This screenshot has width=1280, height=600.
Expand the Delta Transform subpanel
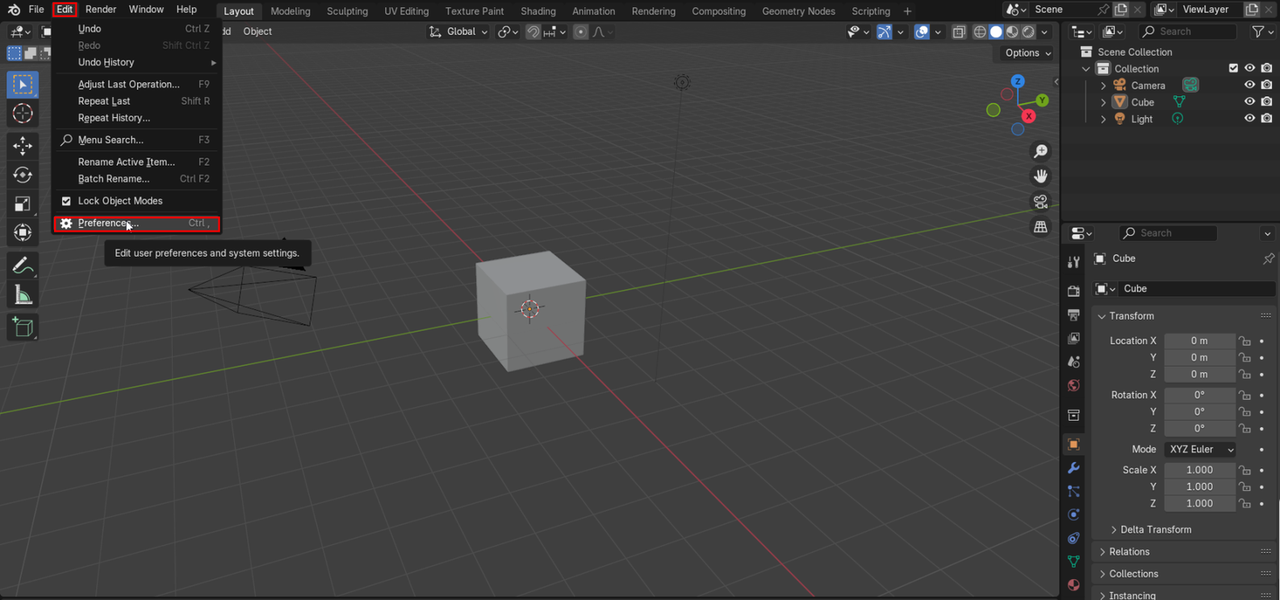1114,530
